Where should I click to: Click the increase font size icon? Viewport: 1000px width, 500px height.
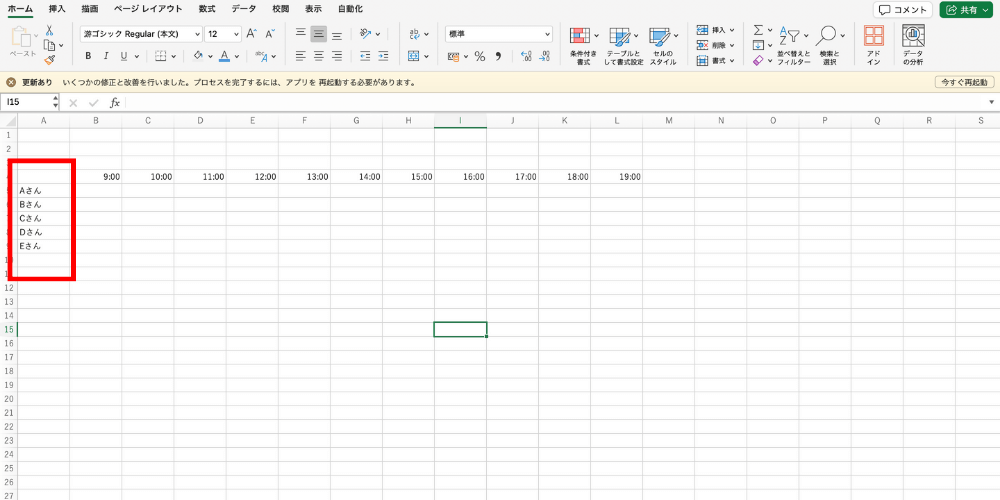click(251, 33)
